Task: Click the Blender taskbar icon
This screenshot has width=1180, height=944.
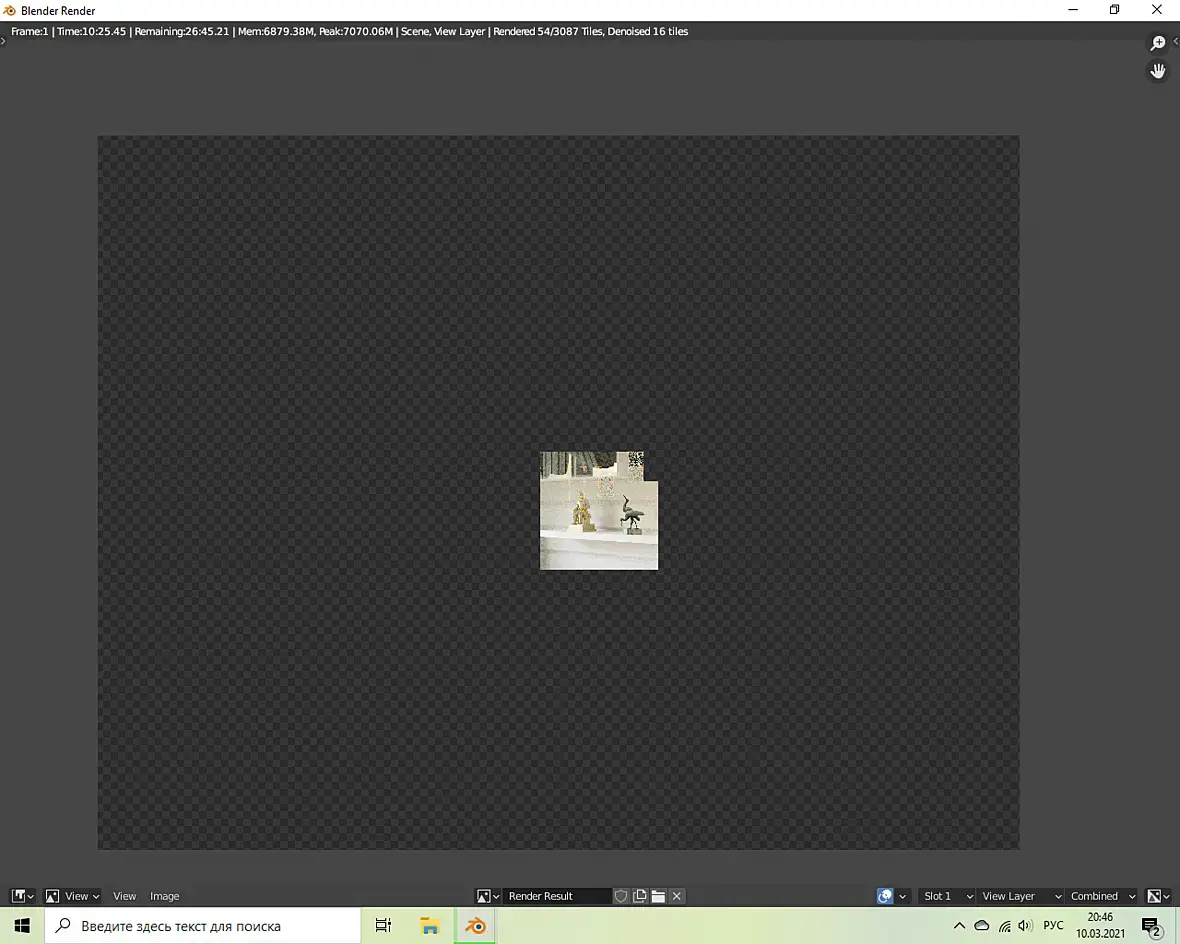Action: tap(476, 926)
